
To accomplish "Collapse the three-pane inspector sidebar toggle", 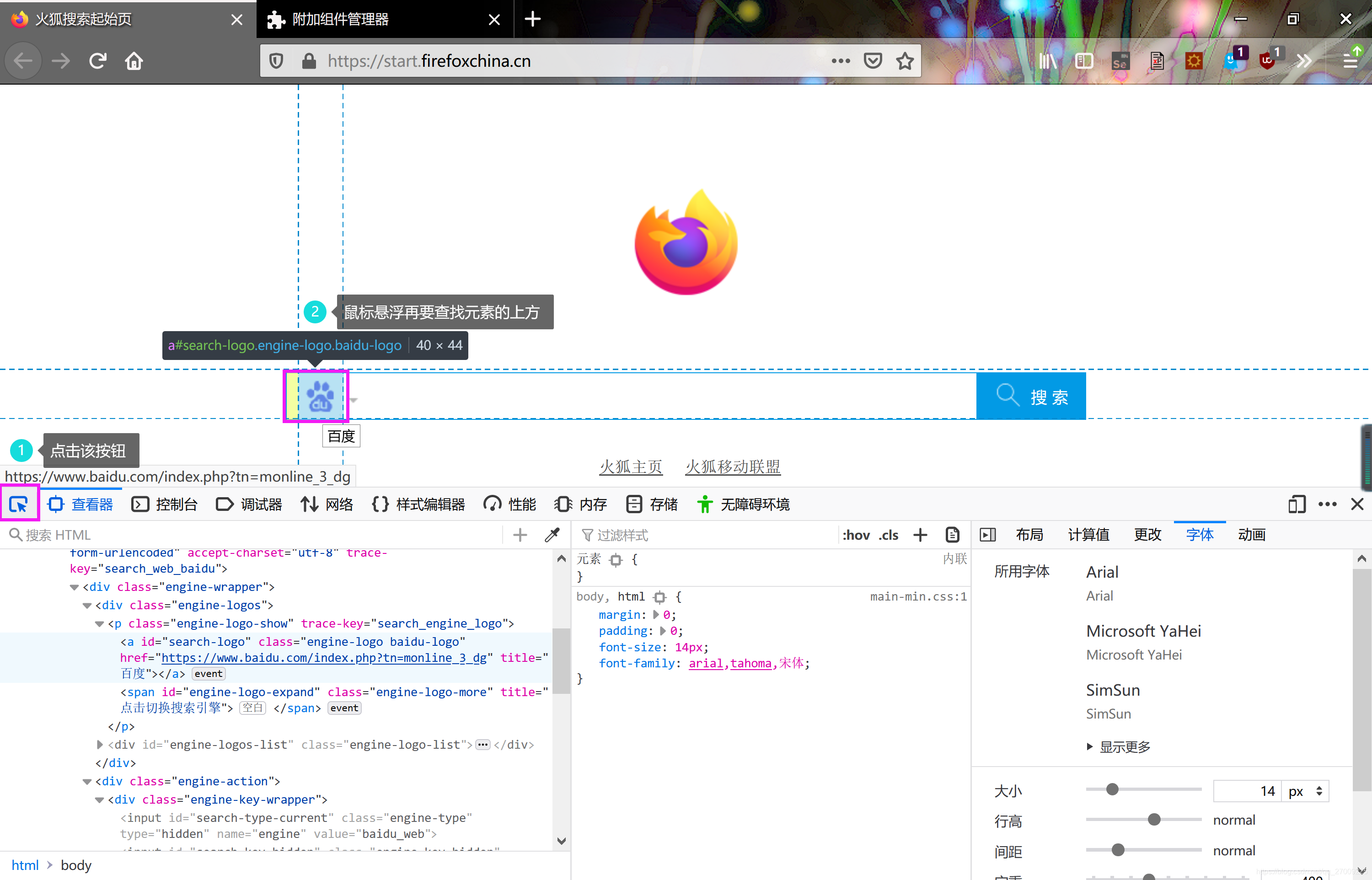I will pyautogui.click(x=987, y=535).
